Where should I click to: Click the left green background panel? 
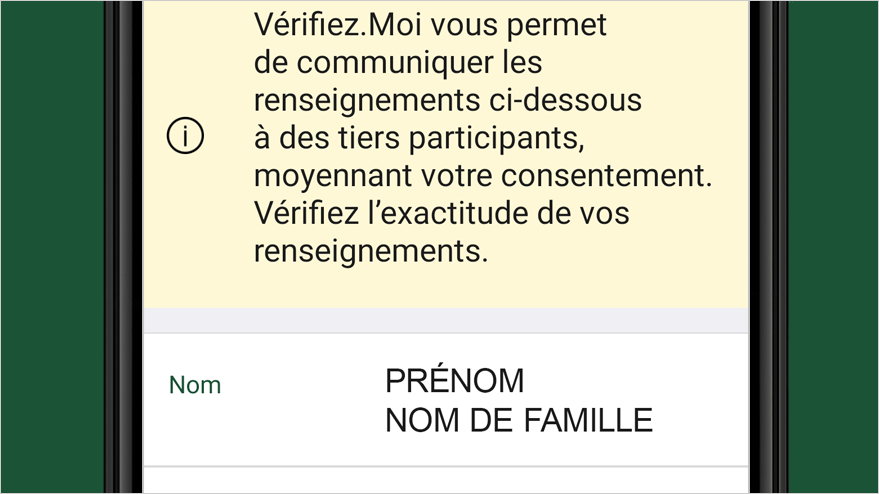(x=52, y=247)
